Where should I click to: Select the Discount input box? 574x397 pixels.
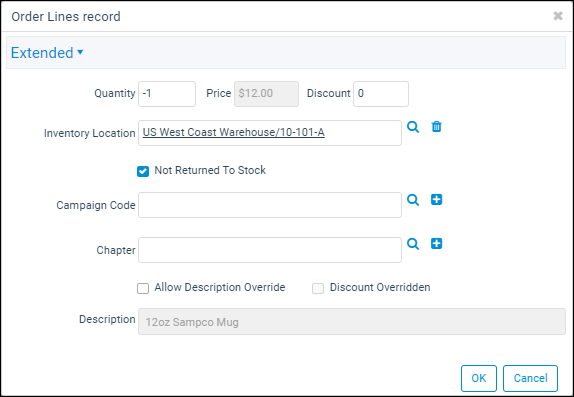tap(381, 94)
